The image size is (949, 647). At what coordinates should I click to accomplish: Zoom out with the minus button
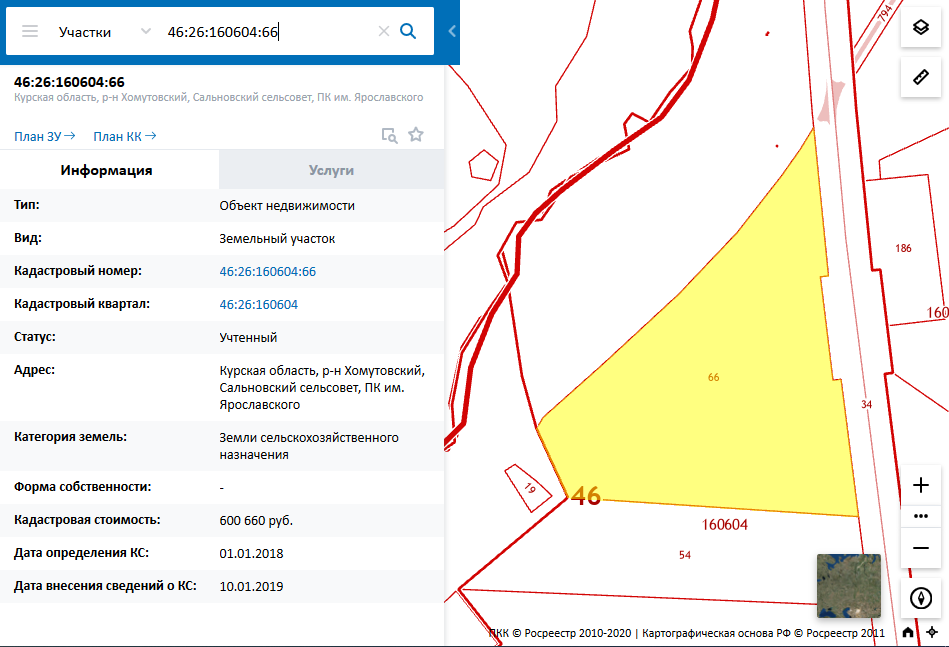pyautogui.click(x=921, y=548)
